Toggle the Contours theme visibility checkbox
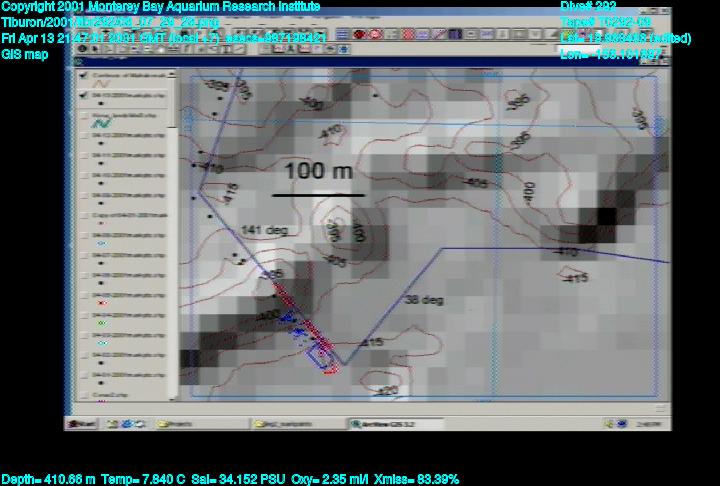 point(84,76)
